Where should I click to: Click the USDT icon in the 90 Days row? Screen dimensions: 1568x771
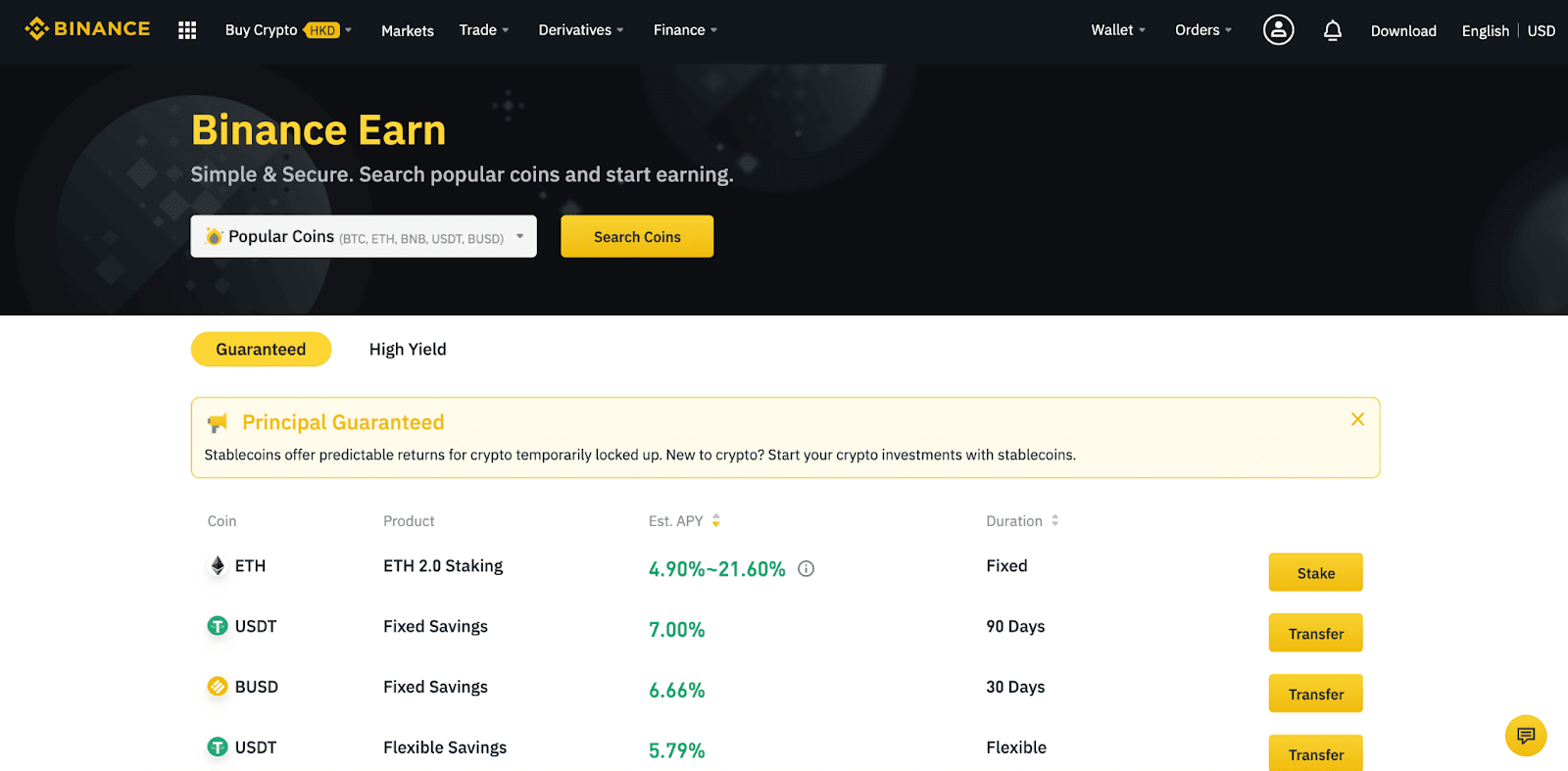pos(218,626)
